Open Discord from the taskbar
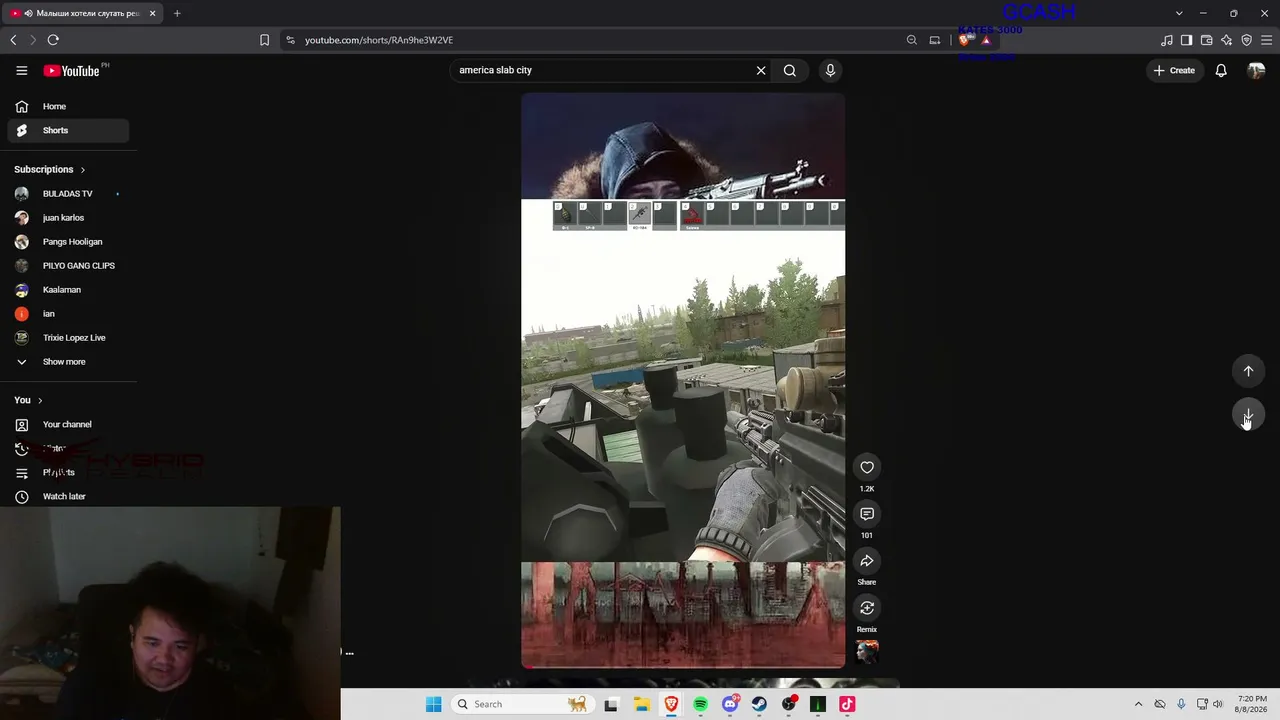Viewport: 1280px width, 720px height. click(730, 704)
